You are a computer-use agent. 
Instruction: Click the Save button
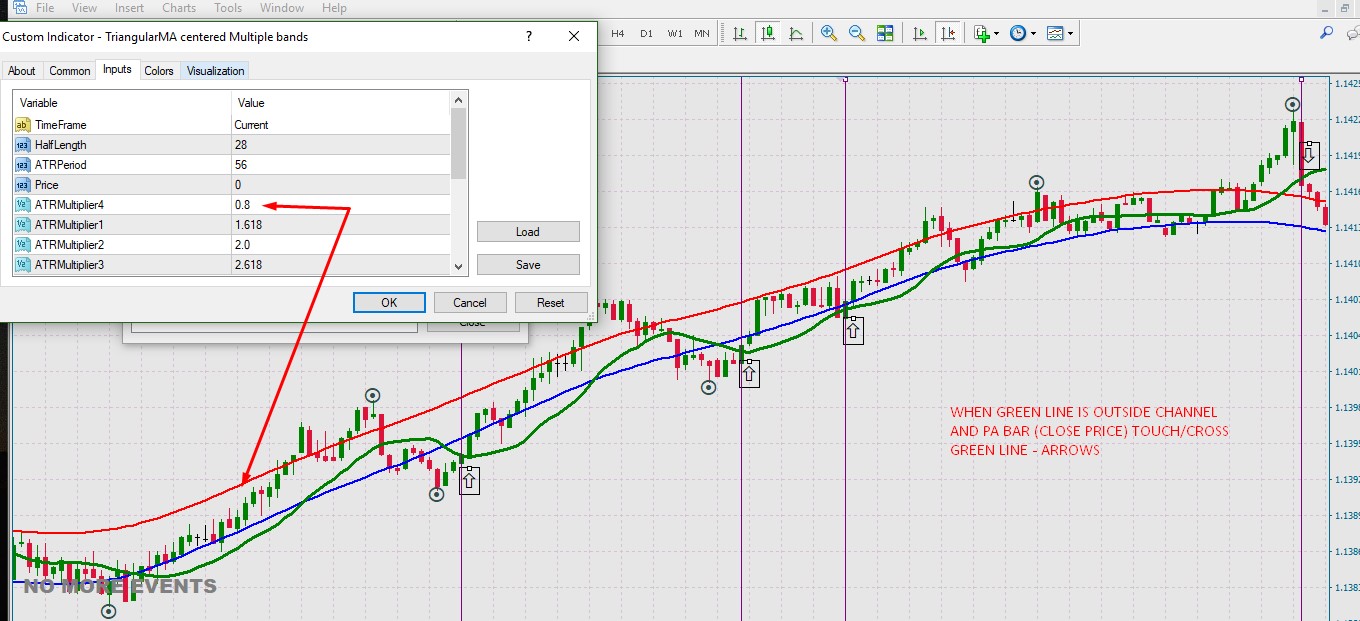[528, 265]
